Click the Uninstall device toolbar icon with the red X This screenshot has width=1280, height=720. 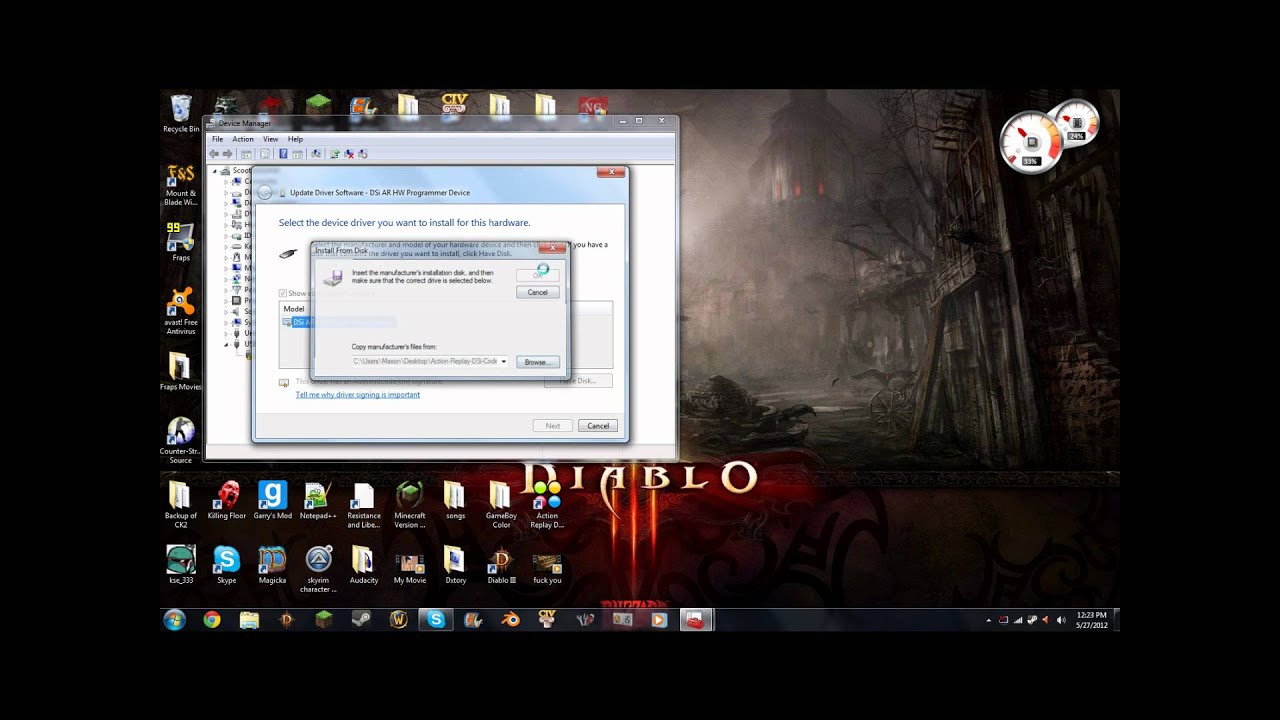349,154
